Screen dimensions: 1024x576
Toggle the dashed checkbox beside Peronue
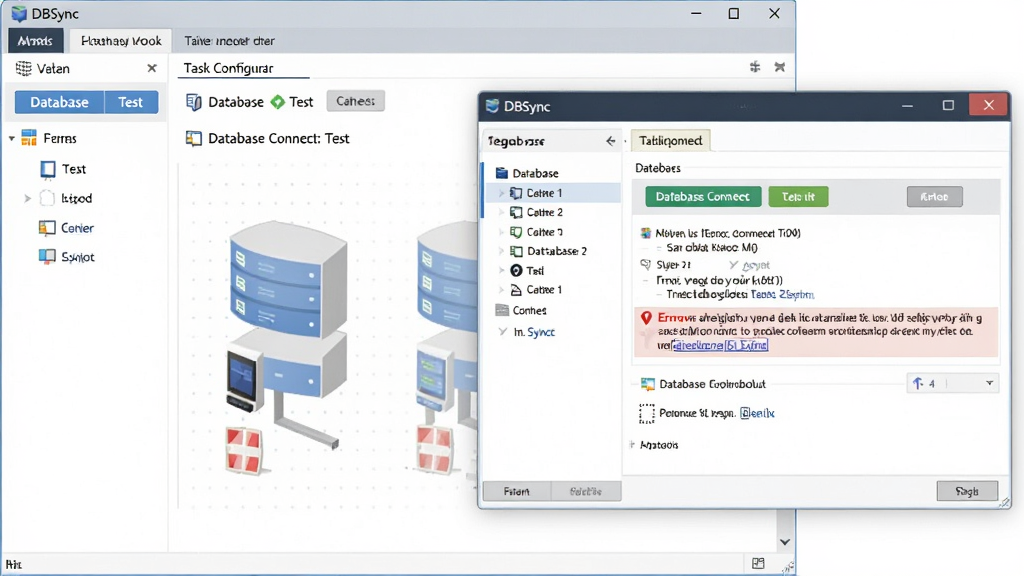(647, 413)
